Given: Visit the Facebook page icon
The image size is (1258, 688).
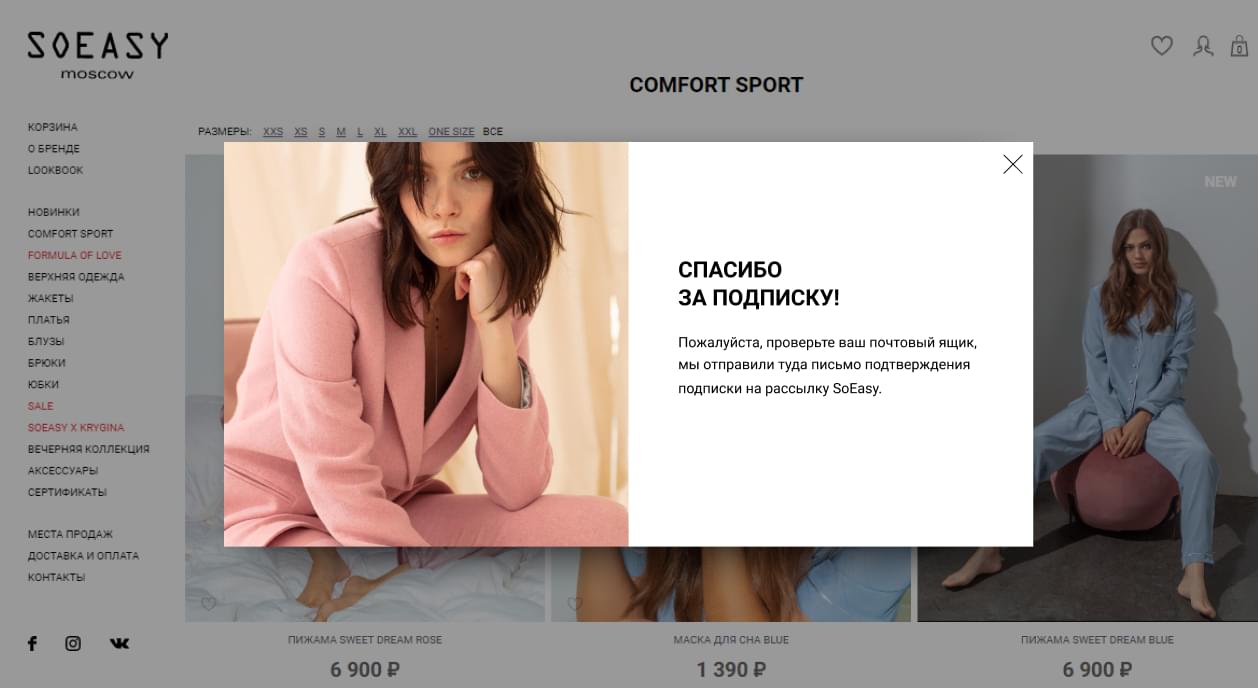Looking at the screenshot, I should (x=32, y=644).
